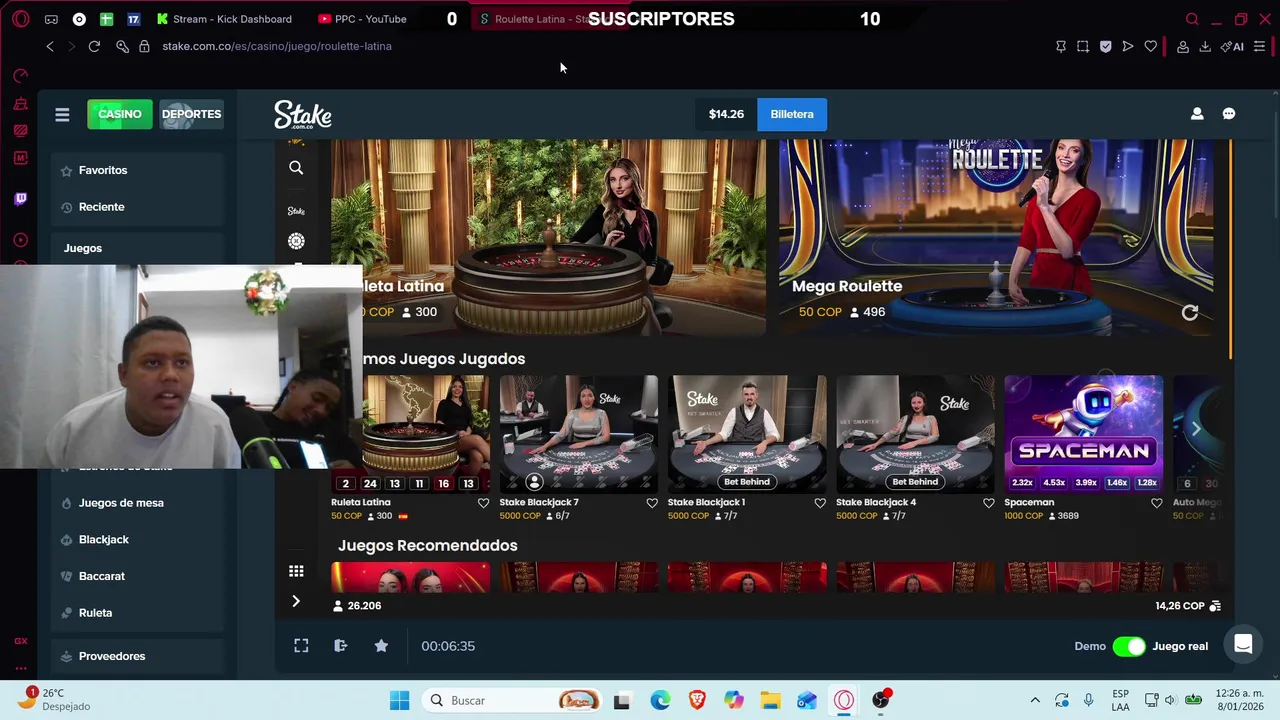The width and height of the screenshot is (1280, 720).
Task: Toggle the Stake hamburger side menu
Action: (x=62, y=114)
